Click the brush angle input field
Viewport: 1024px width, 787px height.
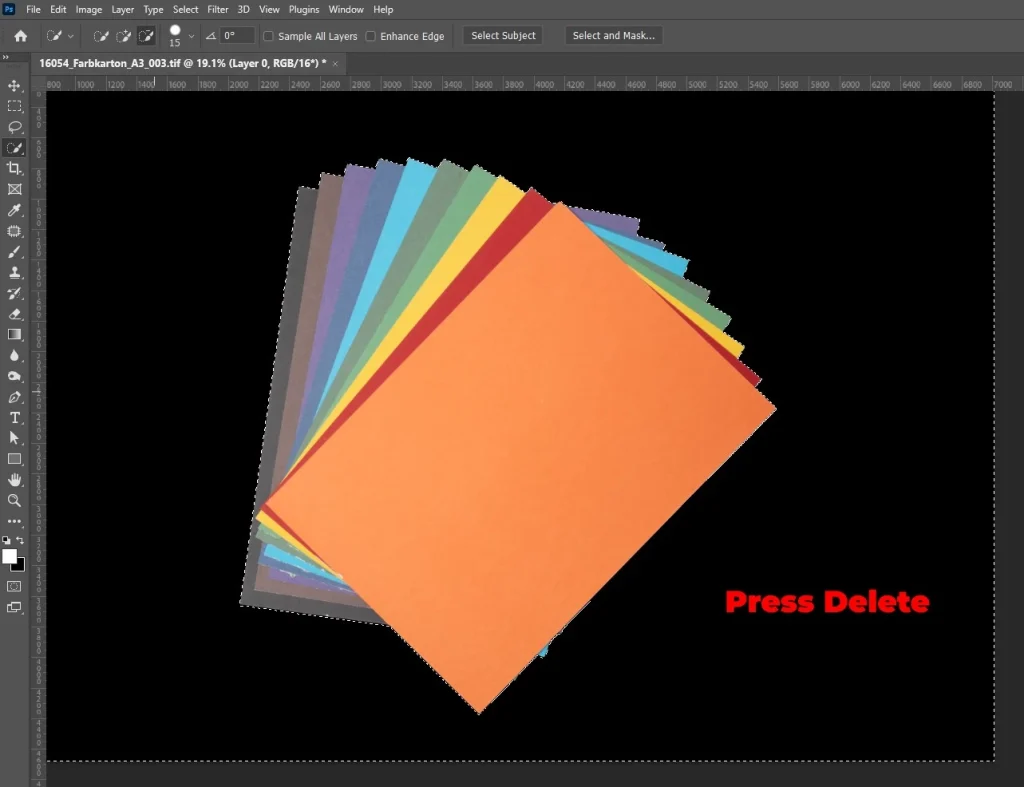click(x=238, y=36)
